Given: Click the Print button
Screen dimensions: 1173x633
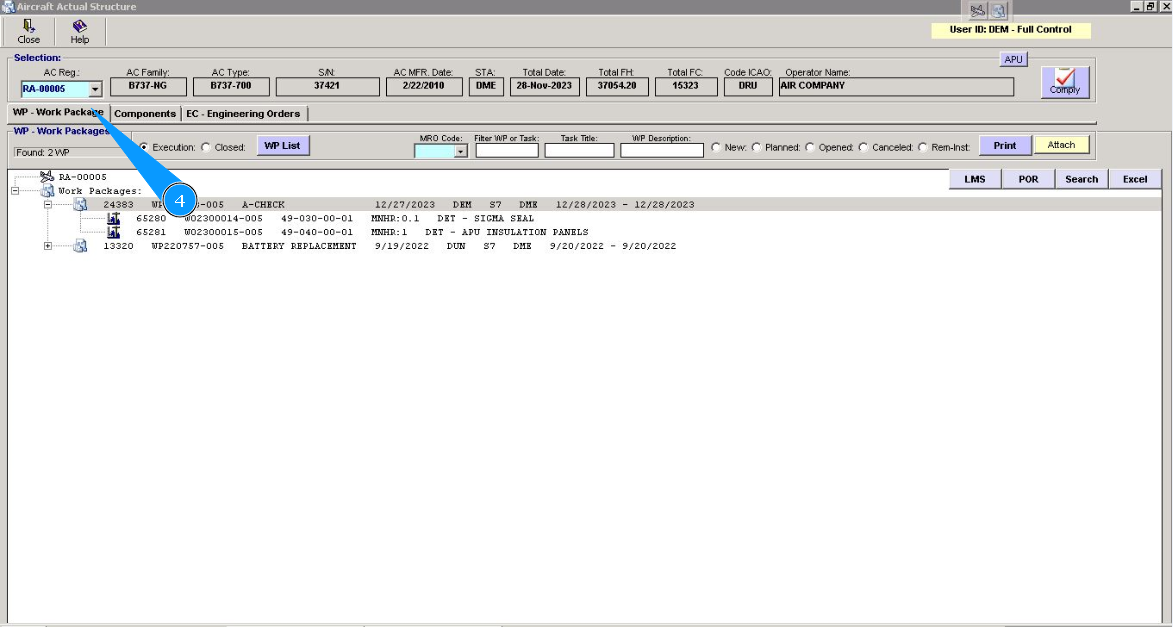Looking at the screenshot, I should click(x=1005, y=145).
